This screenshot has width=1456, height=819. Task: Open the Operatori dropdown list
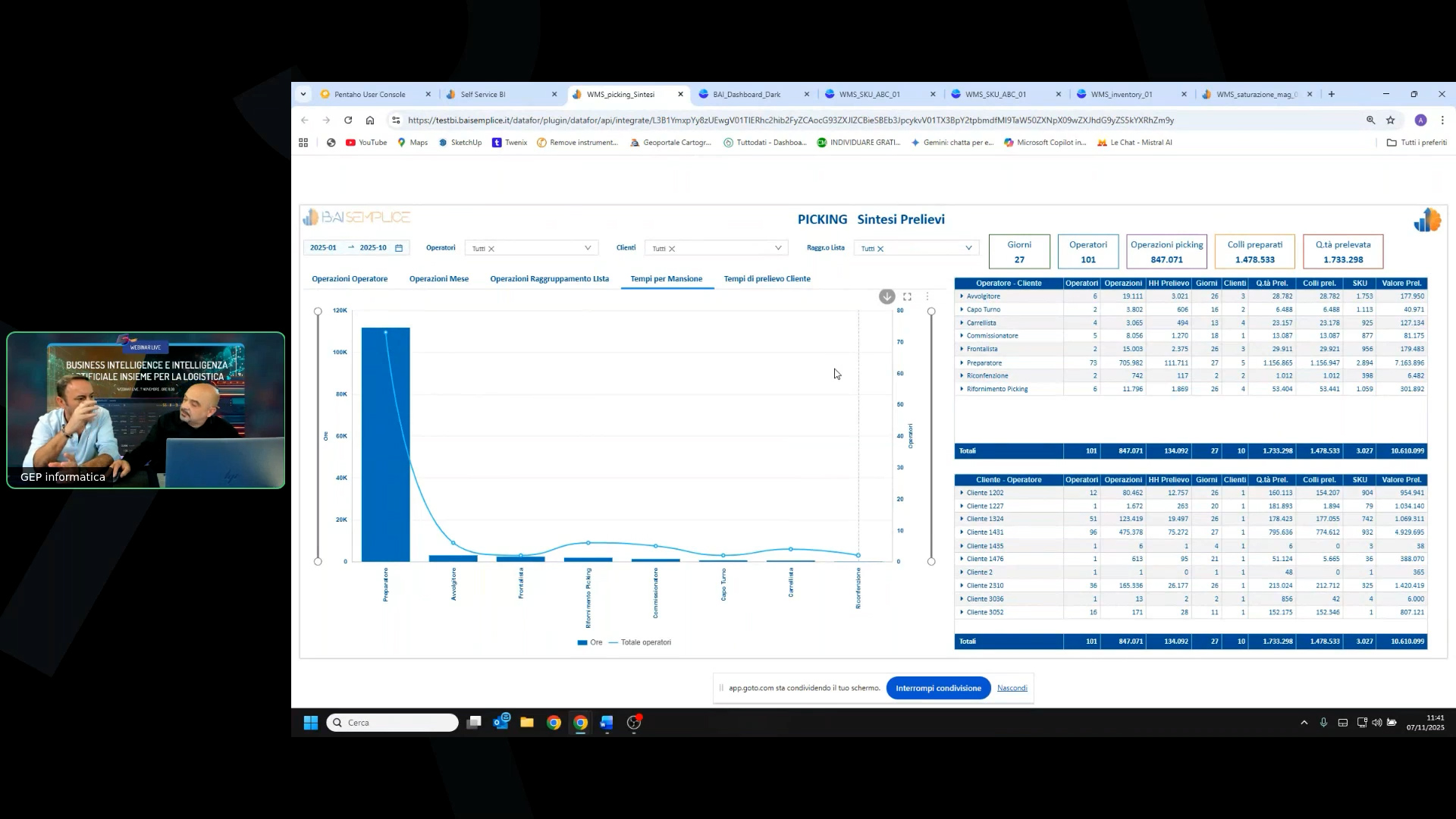click(588, 248)
